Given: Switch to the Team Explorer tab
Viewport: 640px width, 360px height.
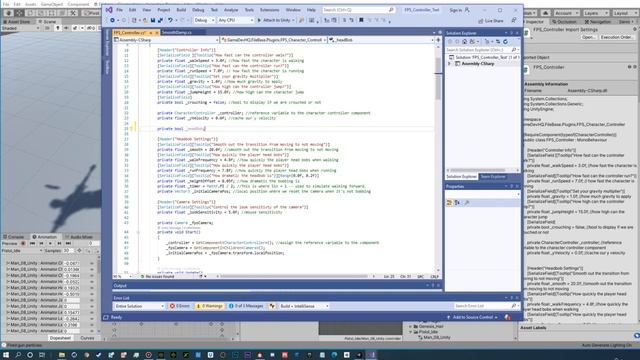Looking at the screenshot, I should click(493, 176).
